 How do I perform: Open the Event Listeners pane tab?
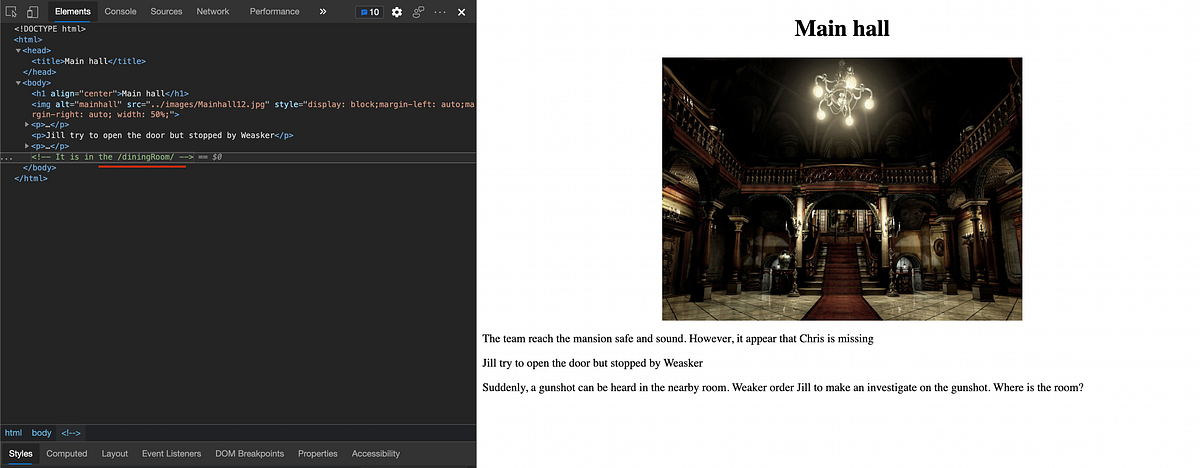(x=171, y=454)
